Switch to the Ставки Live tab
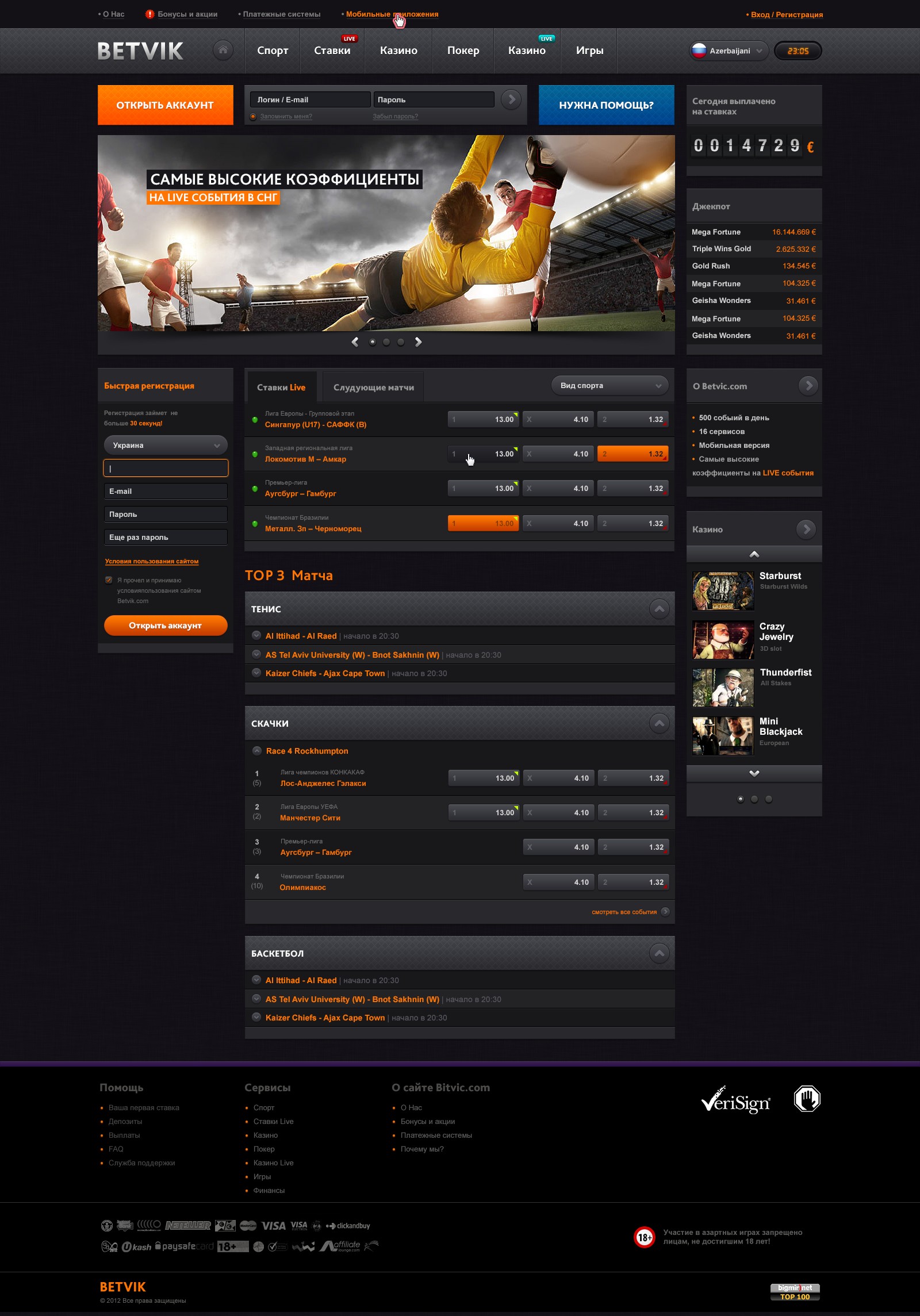 tap(281, 387)
